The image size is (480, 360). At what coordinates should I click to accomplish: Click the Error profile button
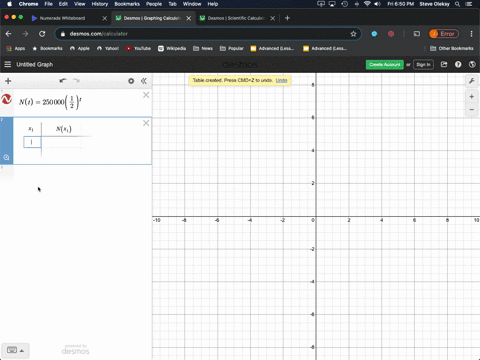(444, 34)
